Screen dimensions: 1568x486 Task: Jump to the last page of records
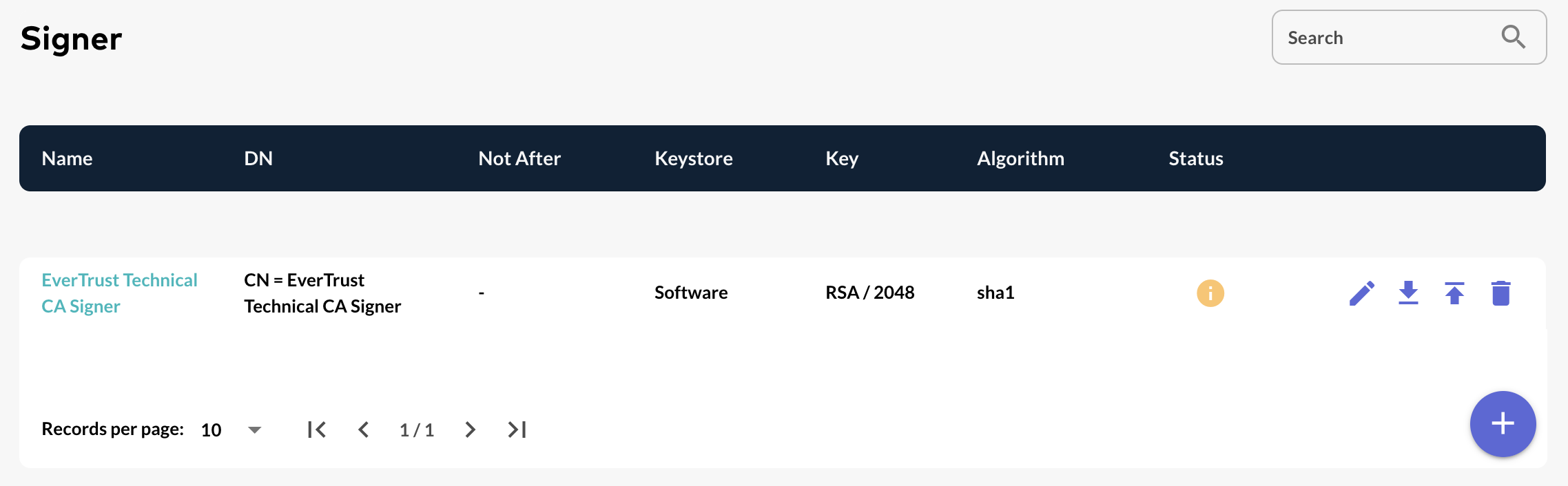point(517,430)
